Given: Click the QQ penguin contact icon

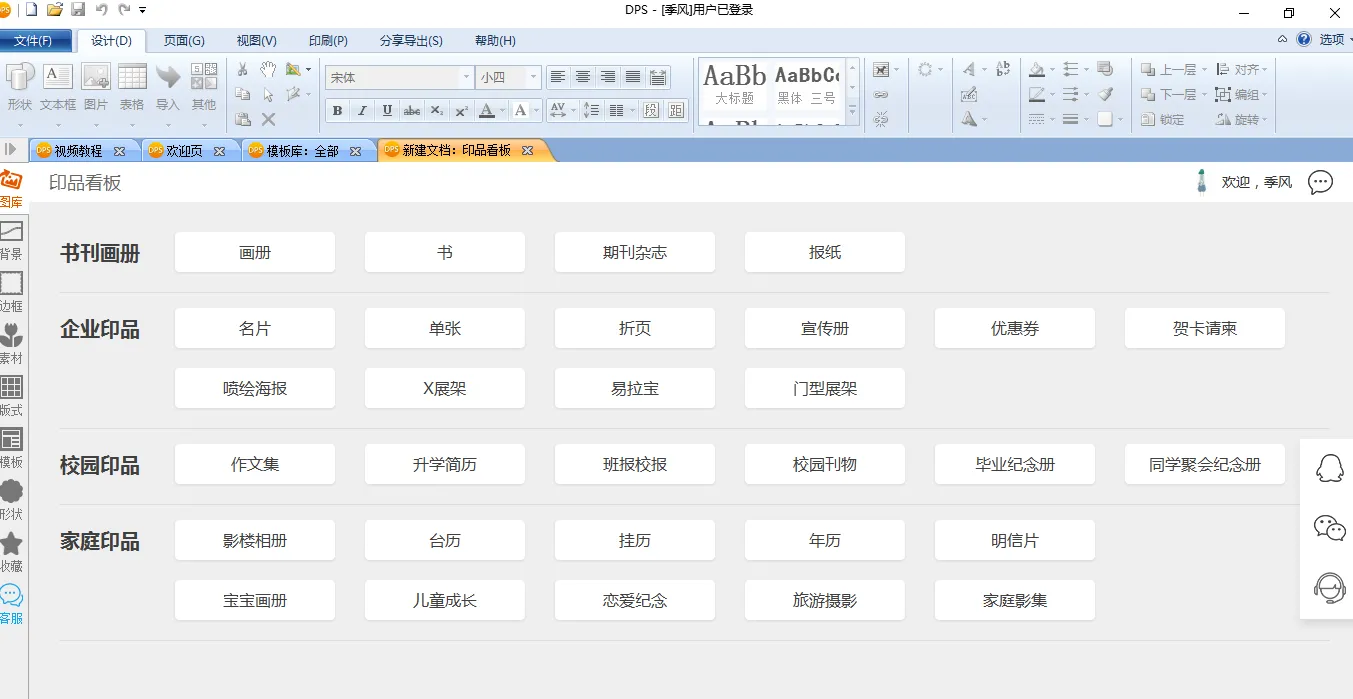Looking at the screenshot, I should click(x=1329, y=469).
